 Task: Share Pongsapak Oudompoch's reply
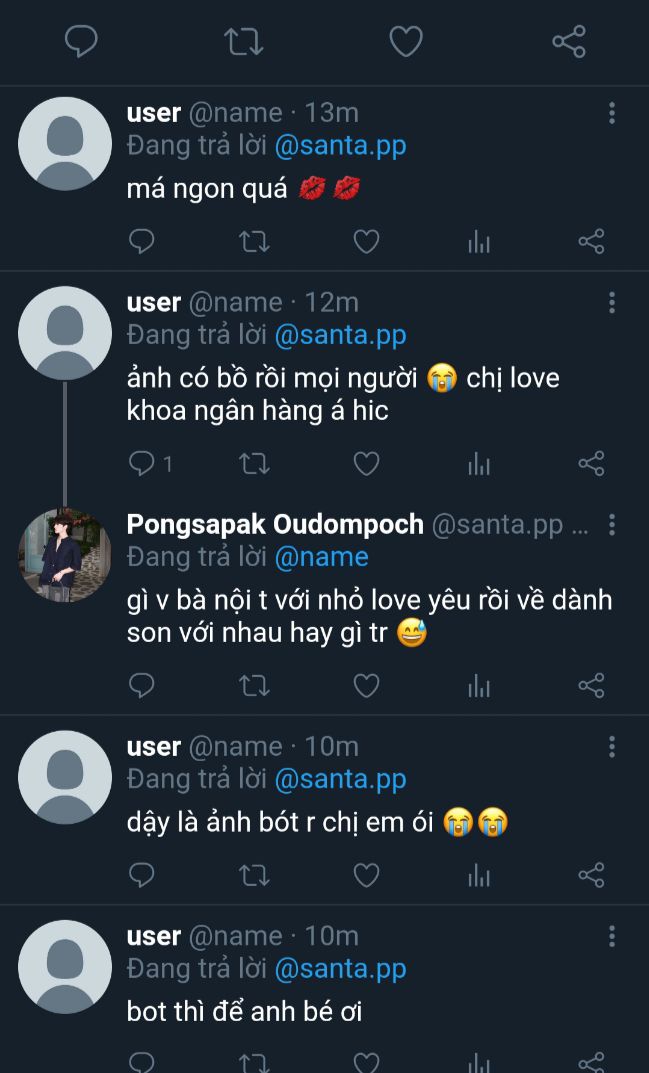click(x=591, y=685)
